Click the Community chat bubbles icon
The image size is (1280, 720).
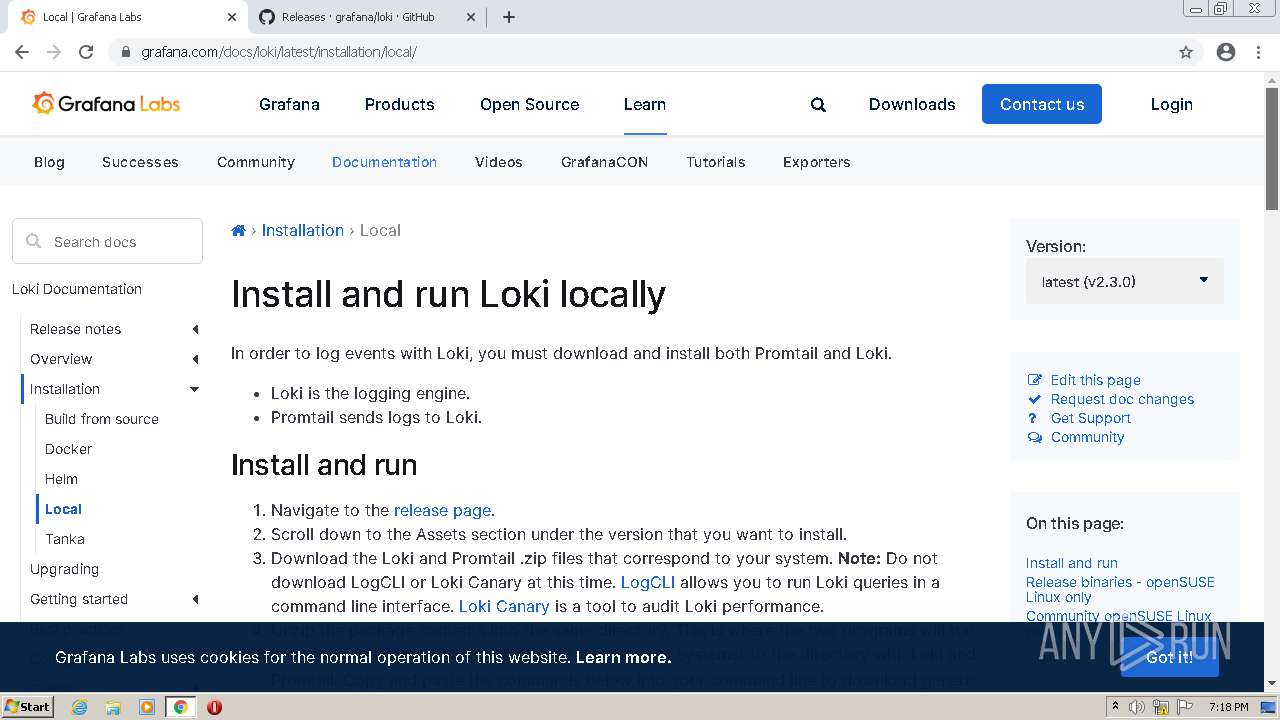(x=1035, y=437)
